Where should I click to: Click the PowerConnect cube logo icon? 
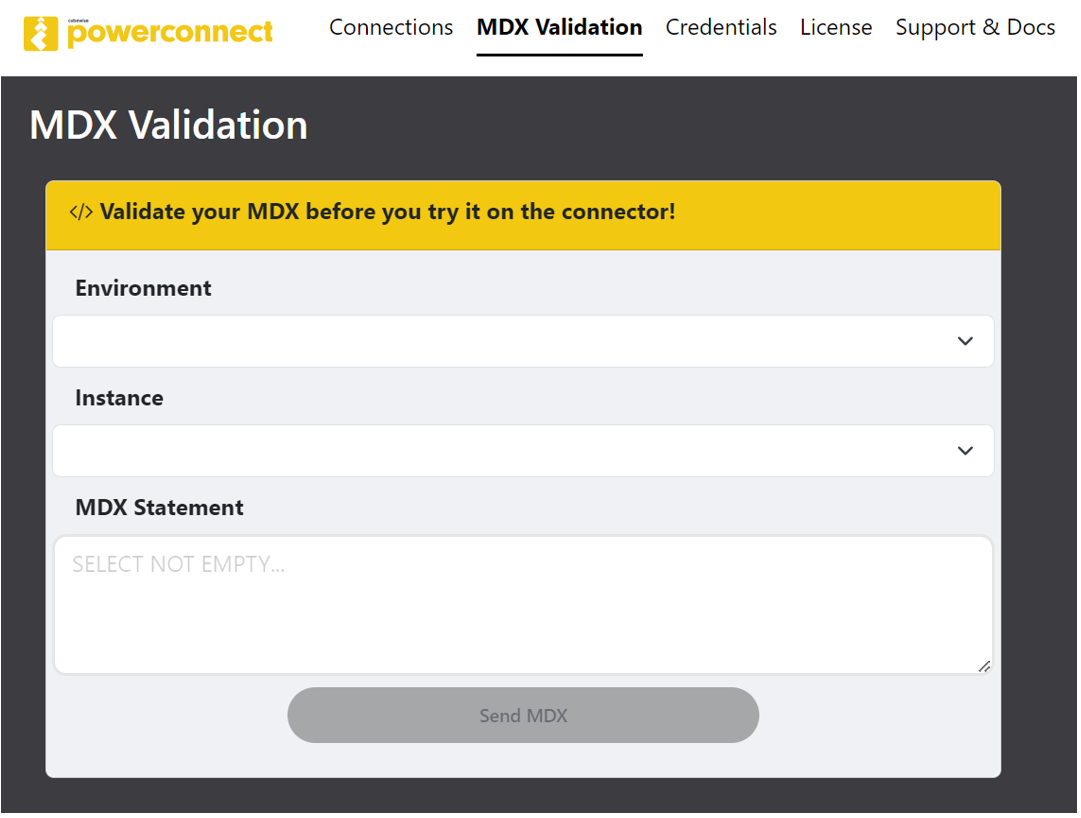(x=41, y=33)
